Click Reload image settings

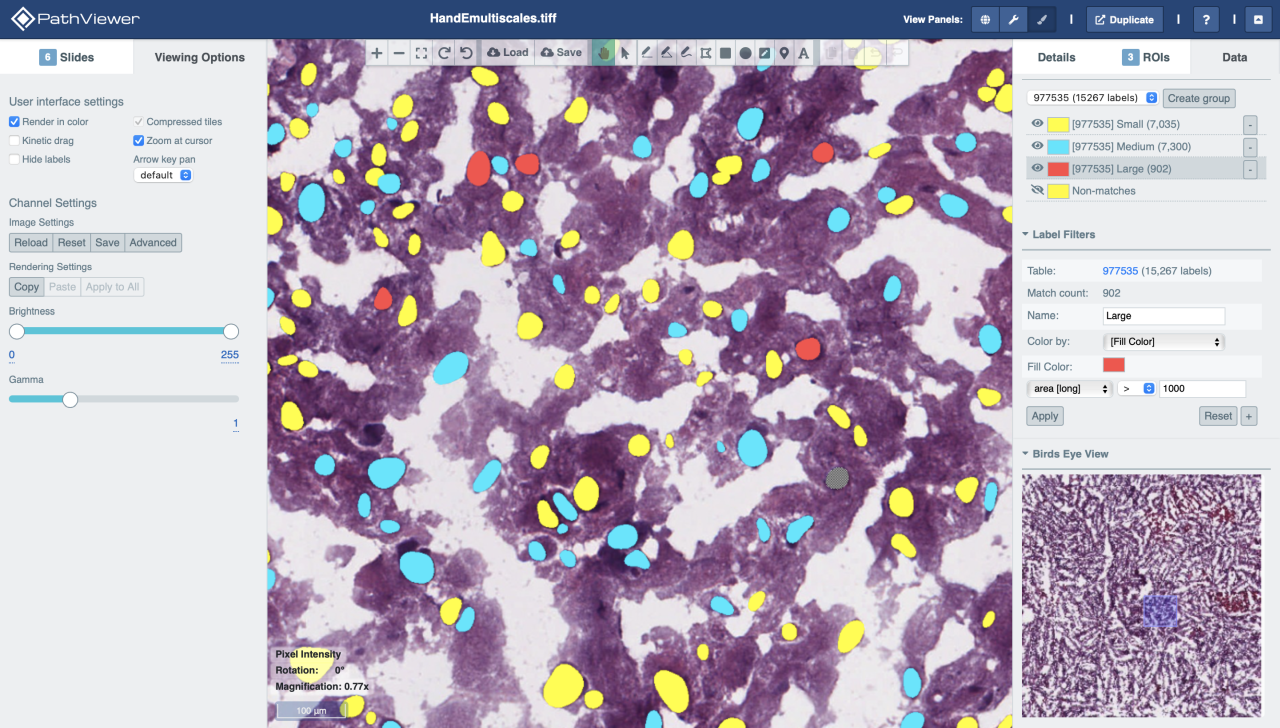click(x=31, y=243)
